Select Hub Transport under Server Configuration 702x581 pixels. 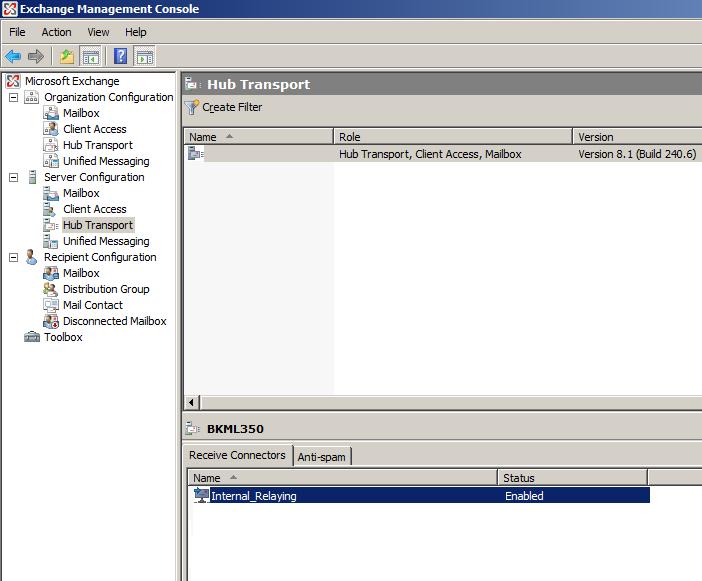point(98,225)
